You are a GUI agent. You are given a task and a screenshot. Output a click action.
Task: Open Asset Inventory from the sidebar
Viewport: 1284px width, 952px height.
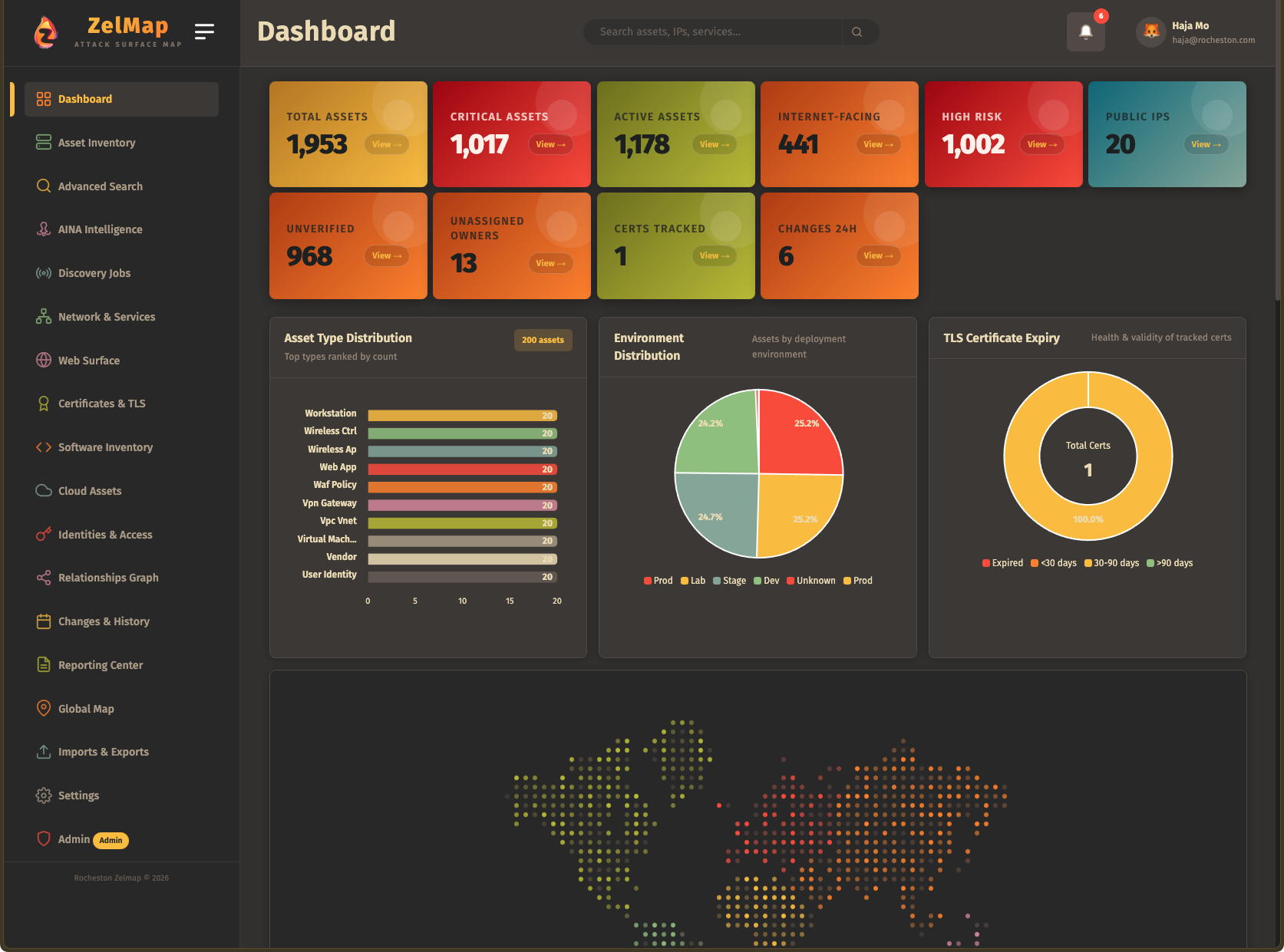pos(97,143)
